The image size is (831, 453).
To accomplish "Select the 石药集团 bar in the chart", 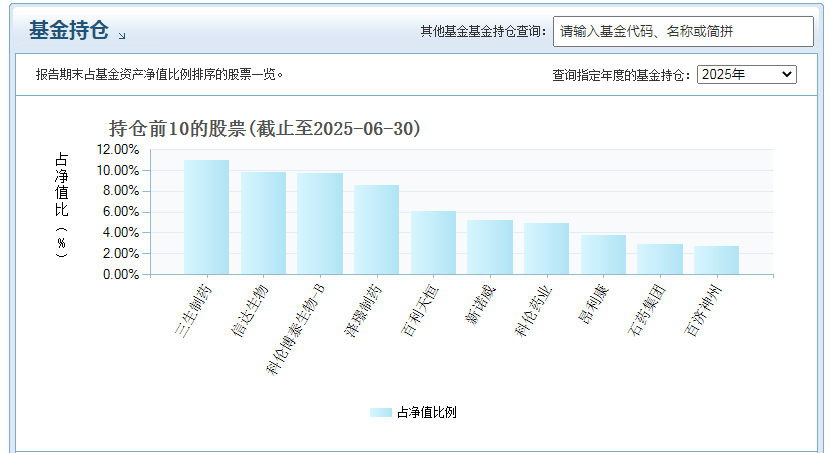I will [x=660, y=259].
